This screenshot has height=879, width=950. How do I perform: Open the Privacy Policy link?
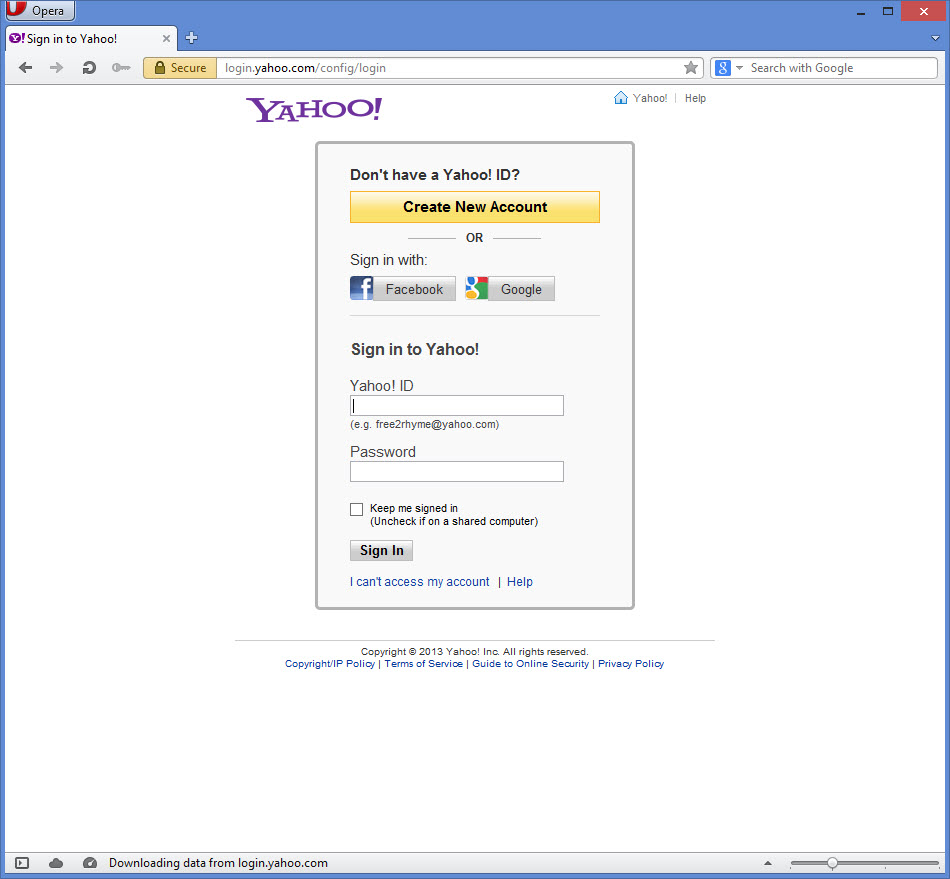click(631, 664)
